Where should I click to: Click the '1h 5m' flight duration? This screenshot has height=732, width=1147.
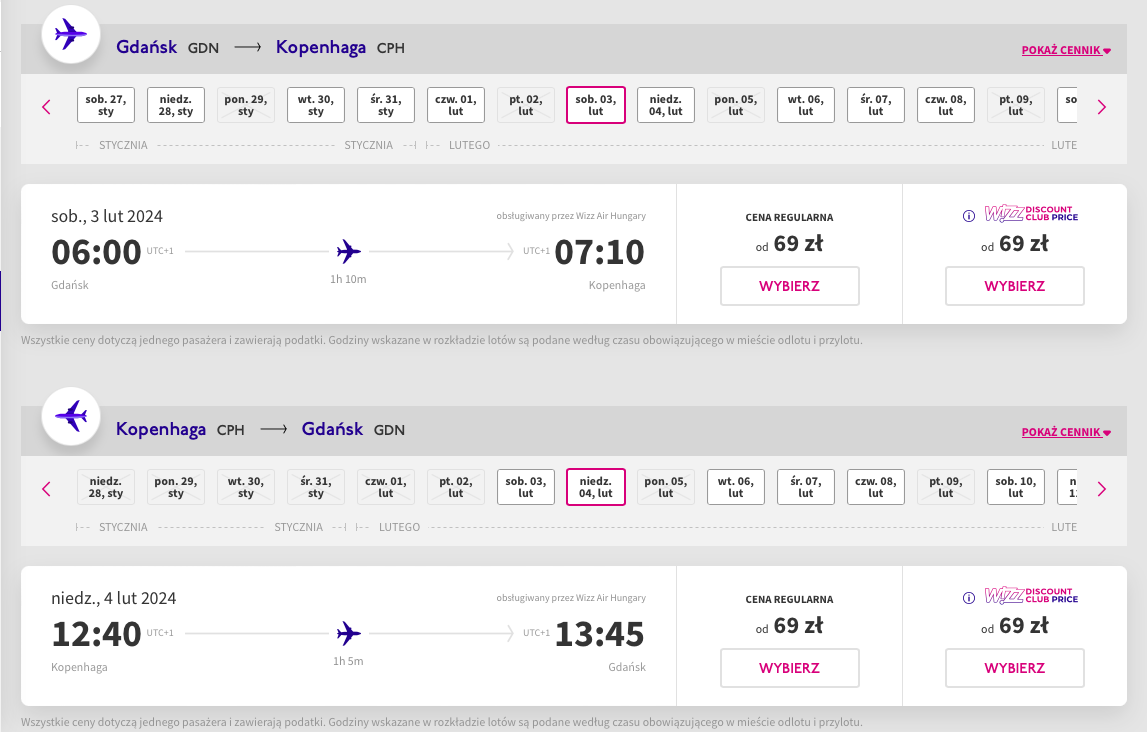click(x=348, y=661)
